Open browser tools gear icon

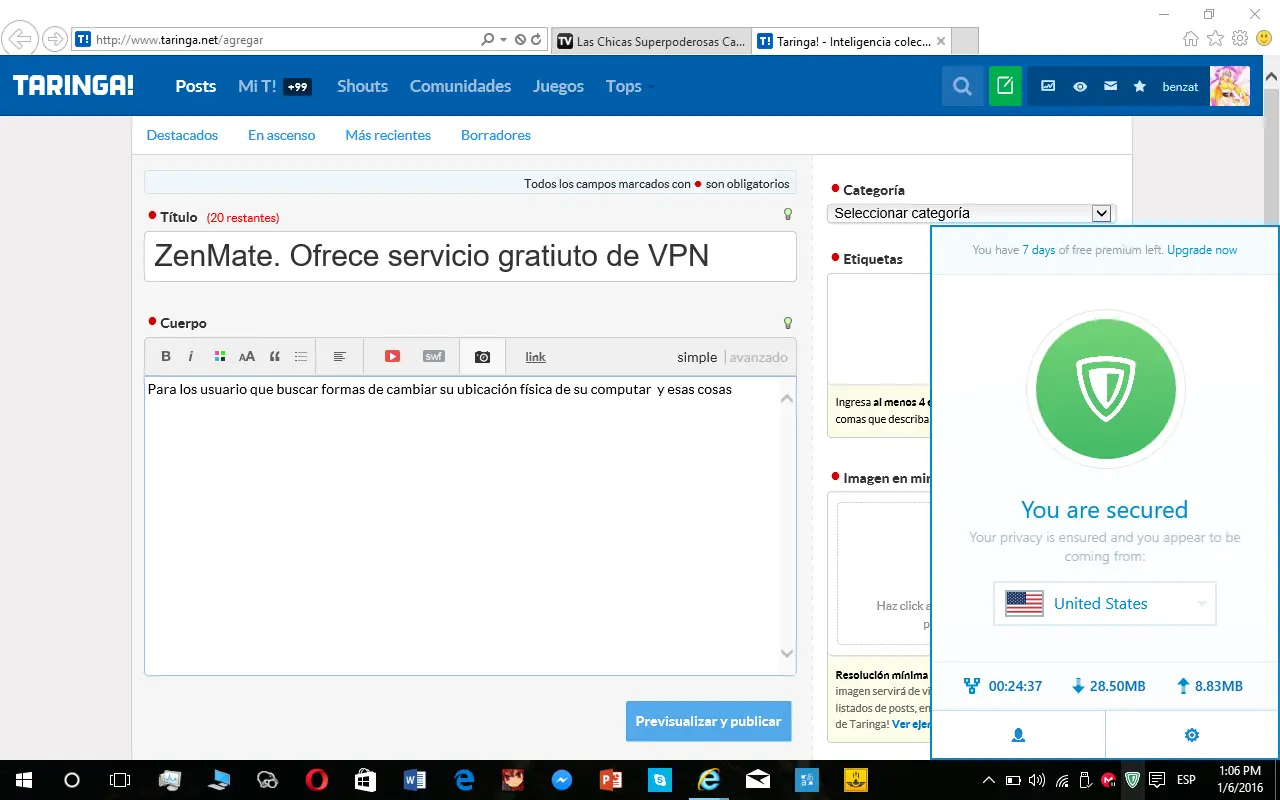tap(1240, 39)
